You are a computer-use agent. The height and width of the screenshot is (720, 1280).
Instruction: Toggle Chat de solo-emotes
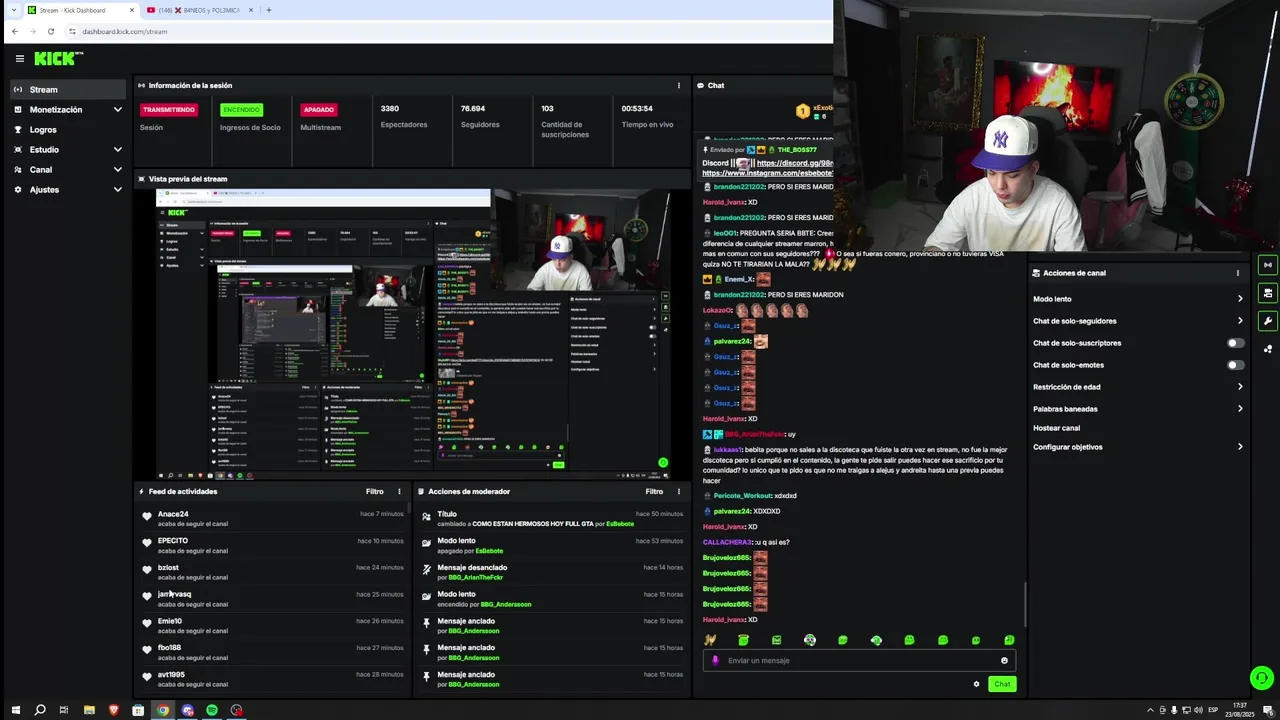[1236, 365]
